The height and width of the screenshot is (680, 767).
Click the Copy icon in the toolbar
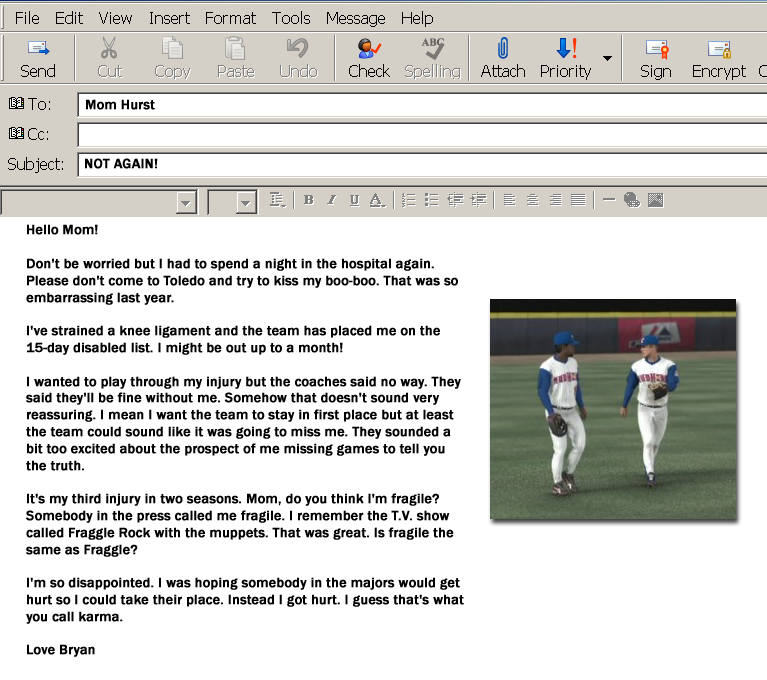tap(172, 48)
